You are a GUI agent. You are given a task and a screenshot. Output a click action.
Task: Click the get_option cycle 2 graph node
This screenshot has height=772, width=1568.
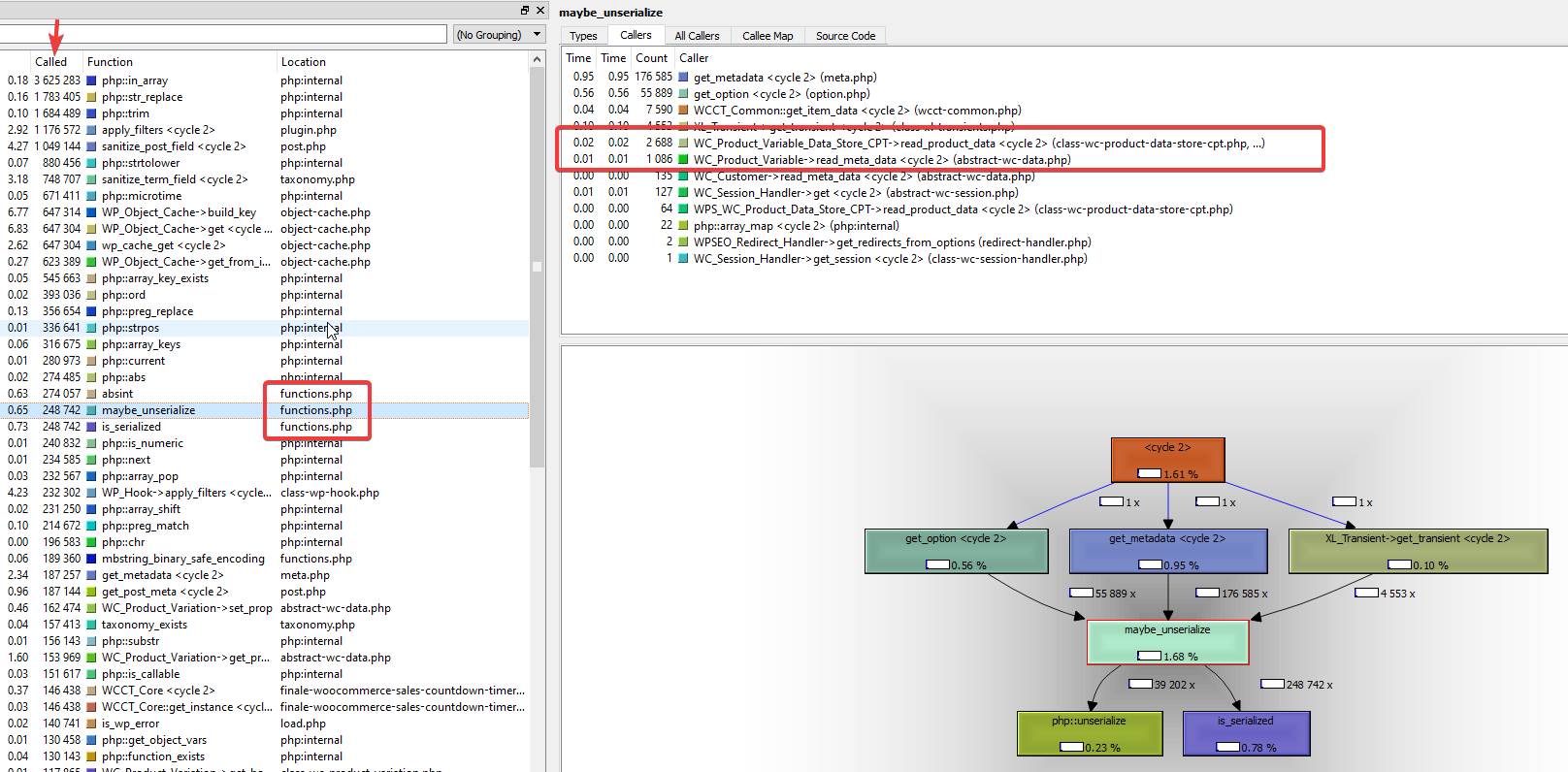[956, 551]
